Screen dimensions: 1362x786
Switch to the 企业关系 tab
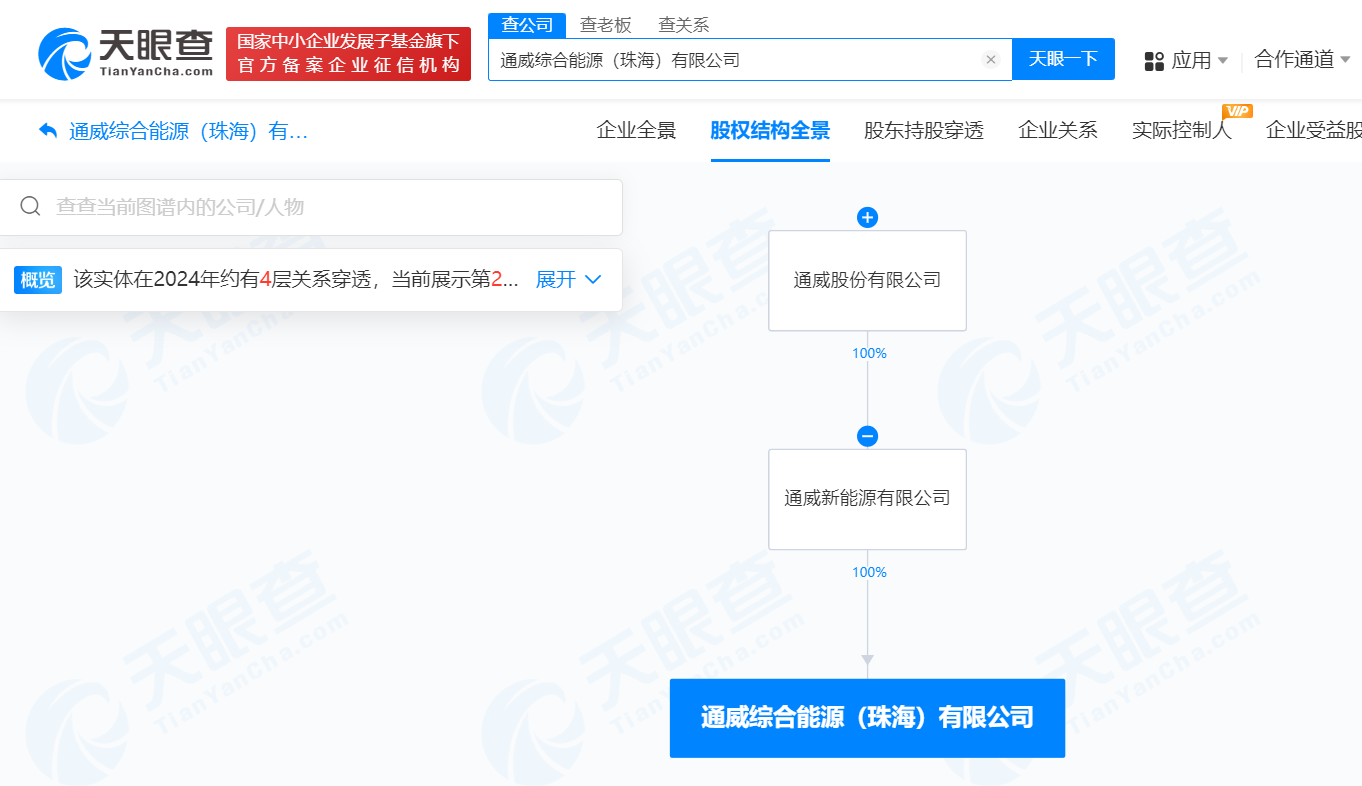tap(1058, 130)
